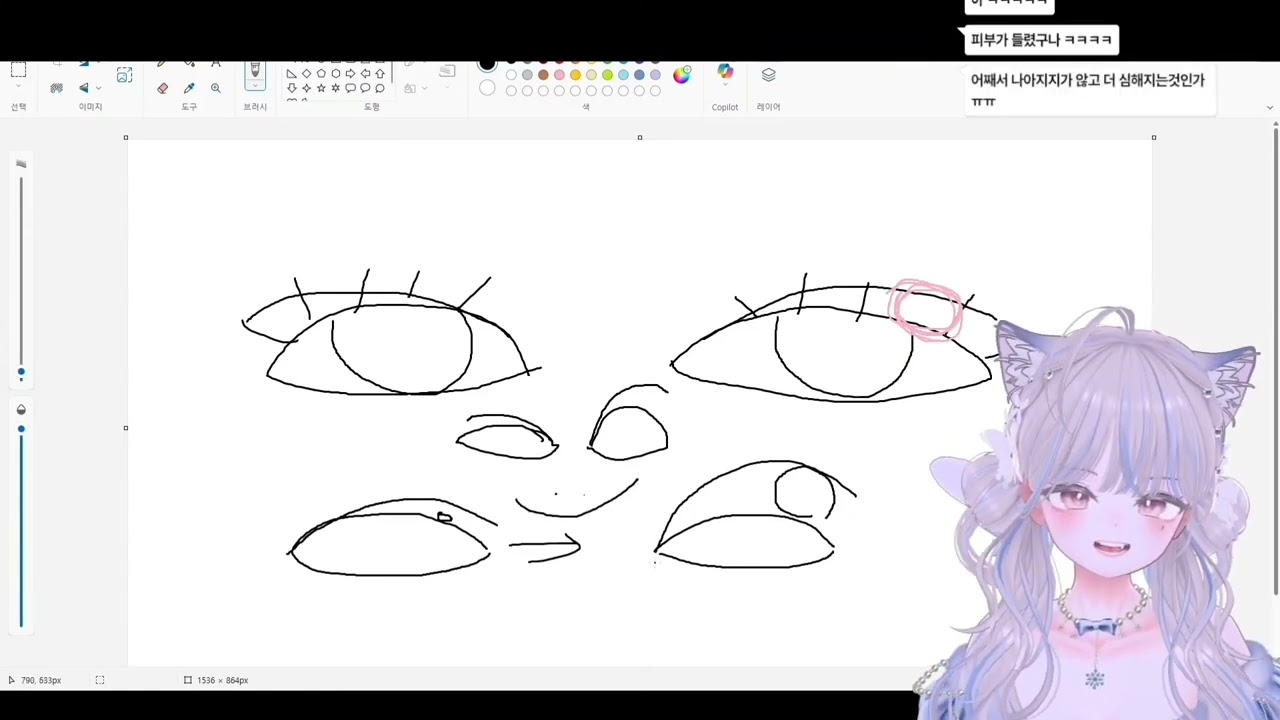Click the flip image icon
The height and width of the screenshot is (720, 1280).
pos(84,88)
